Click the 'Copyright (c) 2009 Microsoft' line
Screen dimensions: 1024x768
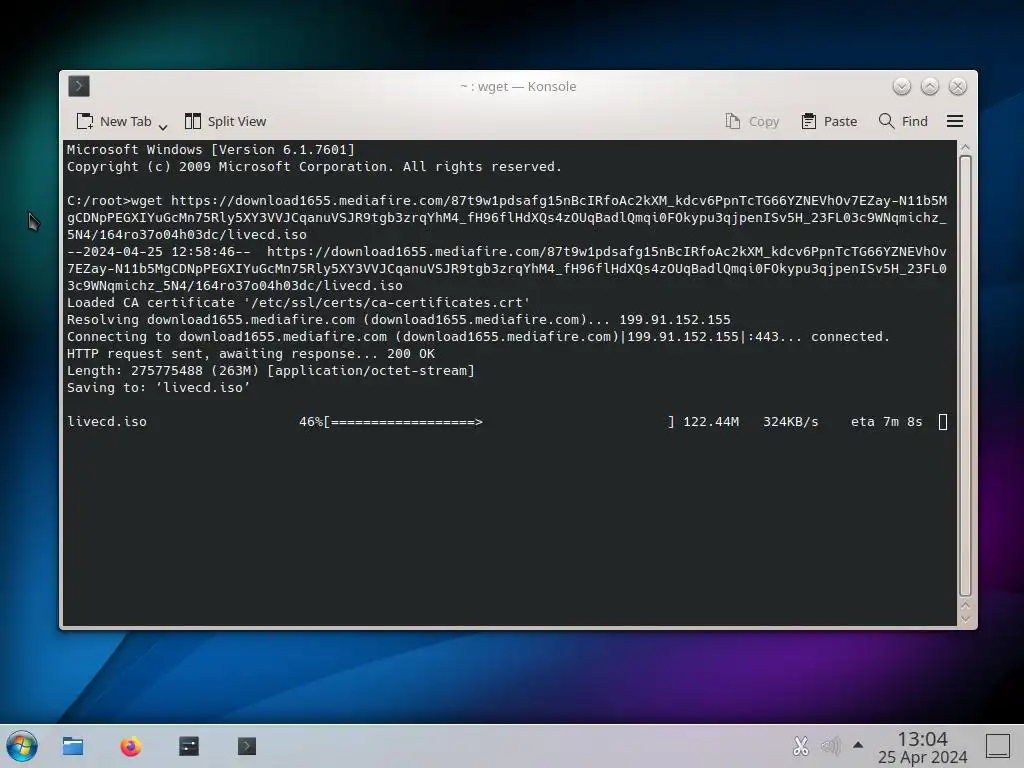tap(314, 167)
